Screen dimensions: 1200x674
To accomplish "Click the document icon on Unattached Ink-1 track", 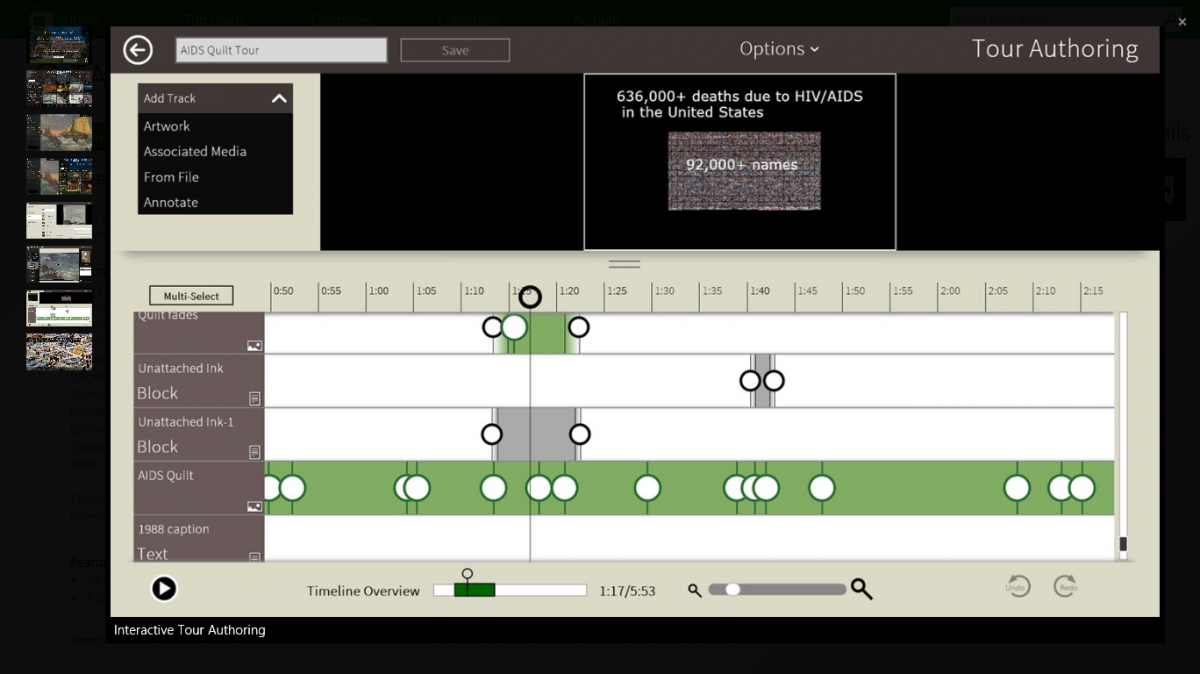I will (x=255, y=452).
